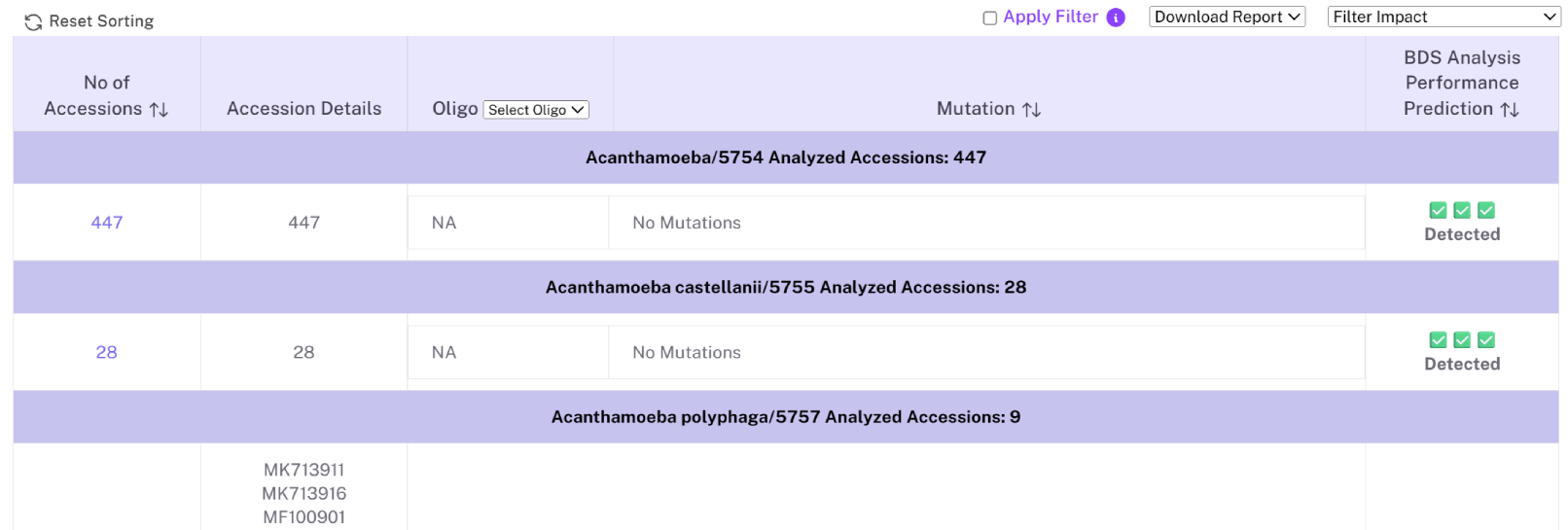Click the Reset Sorting text

tap(101, 21)
